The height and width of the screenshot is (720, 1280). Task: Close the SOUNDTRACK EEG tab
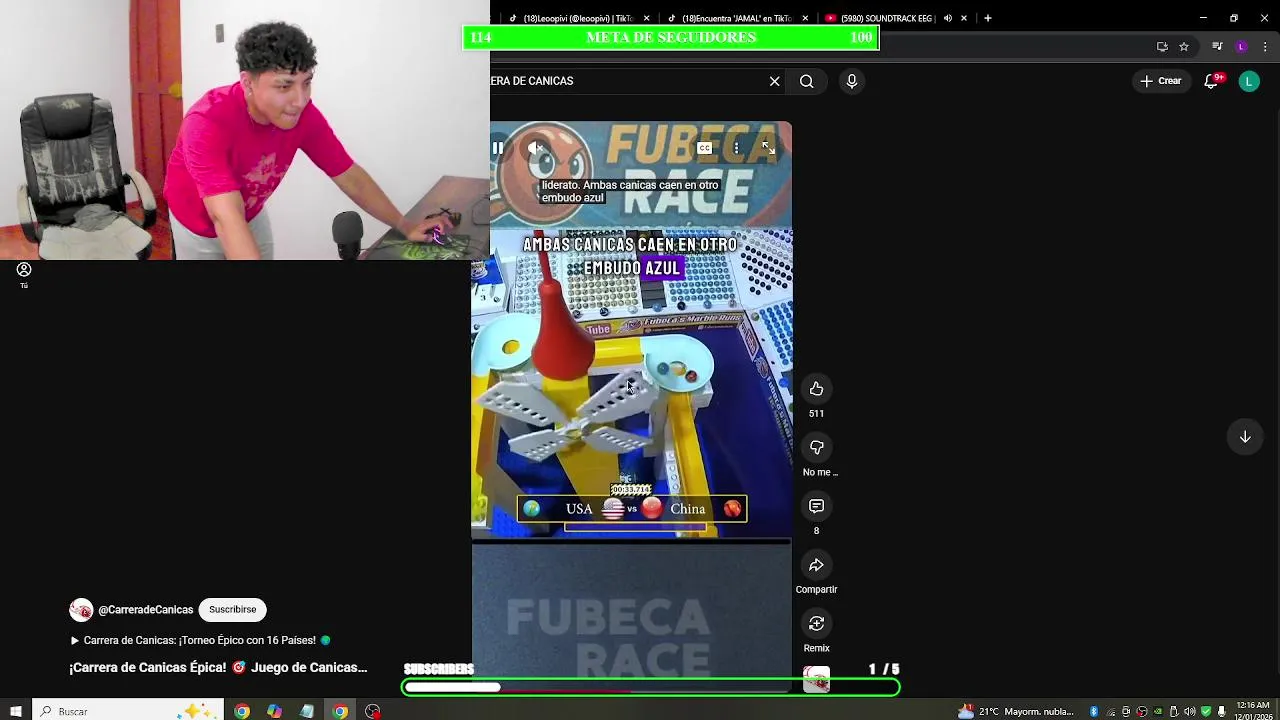point(964,18)
